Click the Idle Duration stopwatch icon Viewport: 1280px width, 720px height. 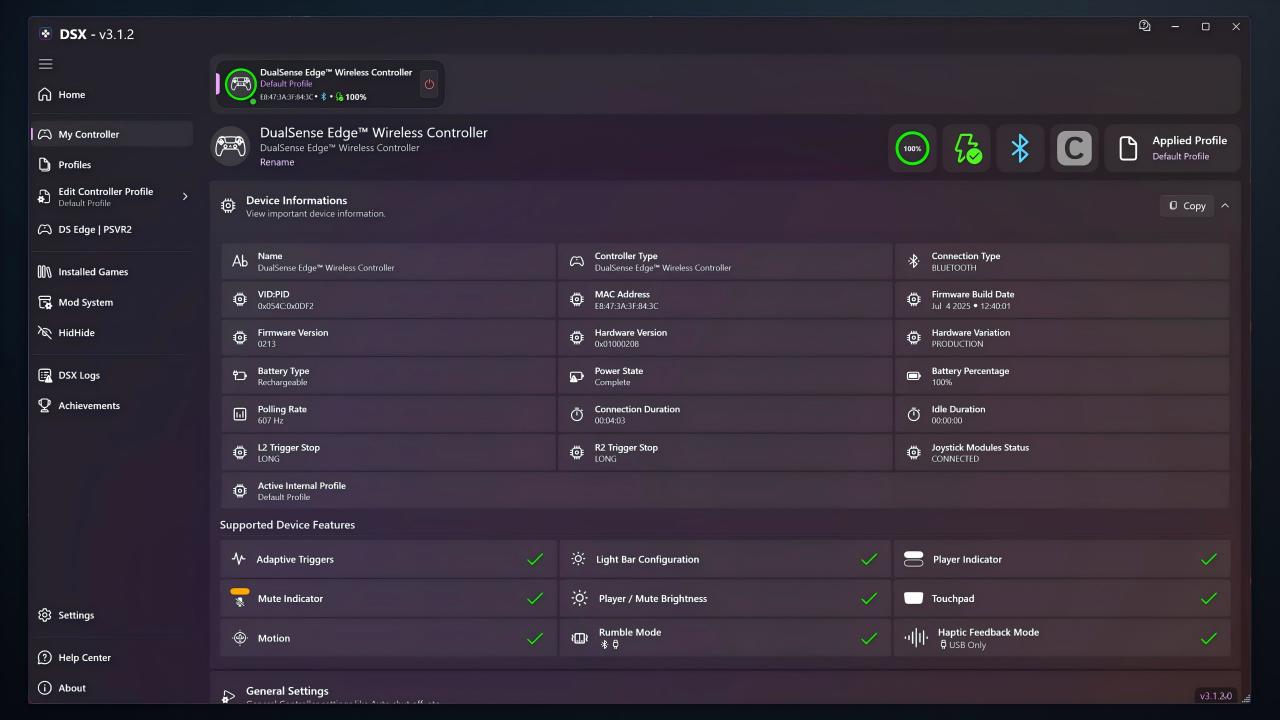(x=913, y=414)
